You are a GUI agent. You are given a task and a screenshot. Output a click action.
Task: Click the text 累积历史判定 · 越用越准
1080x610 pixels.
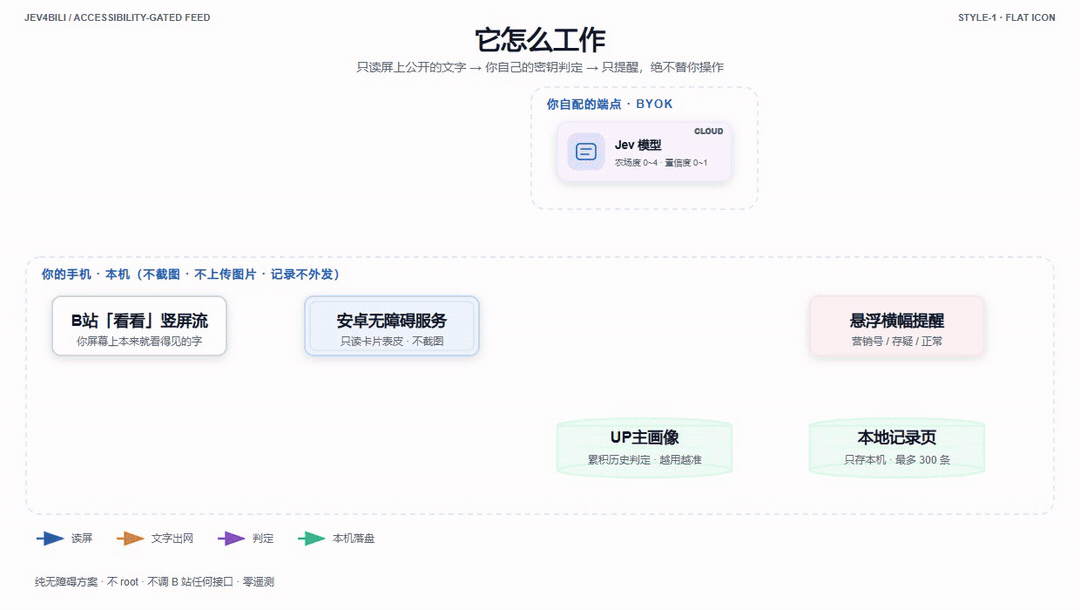[x=644, y=459]
